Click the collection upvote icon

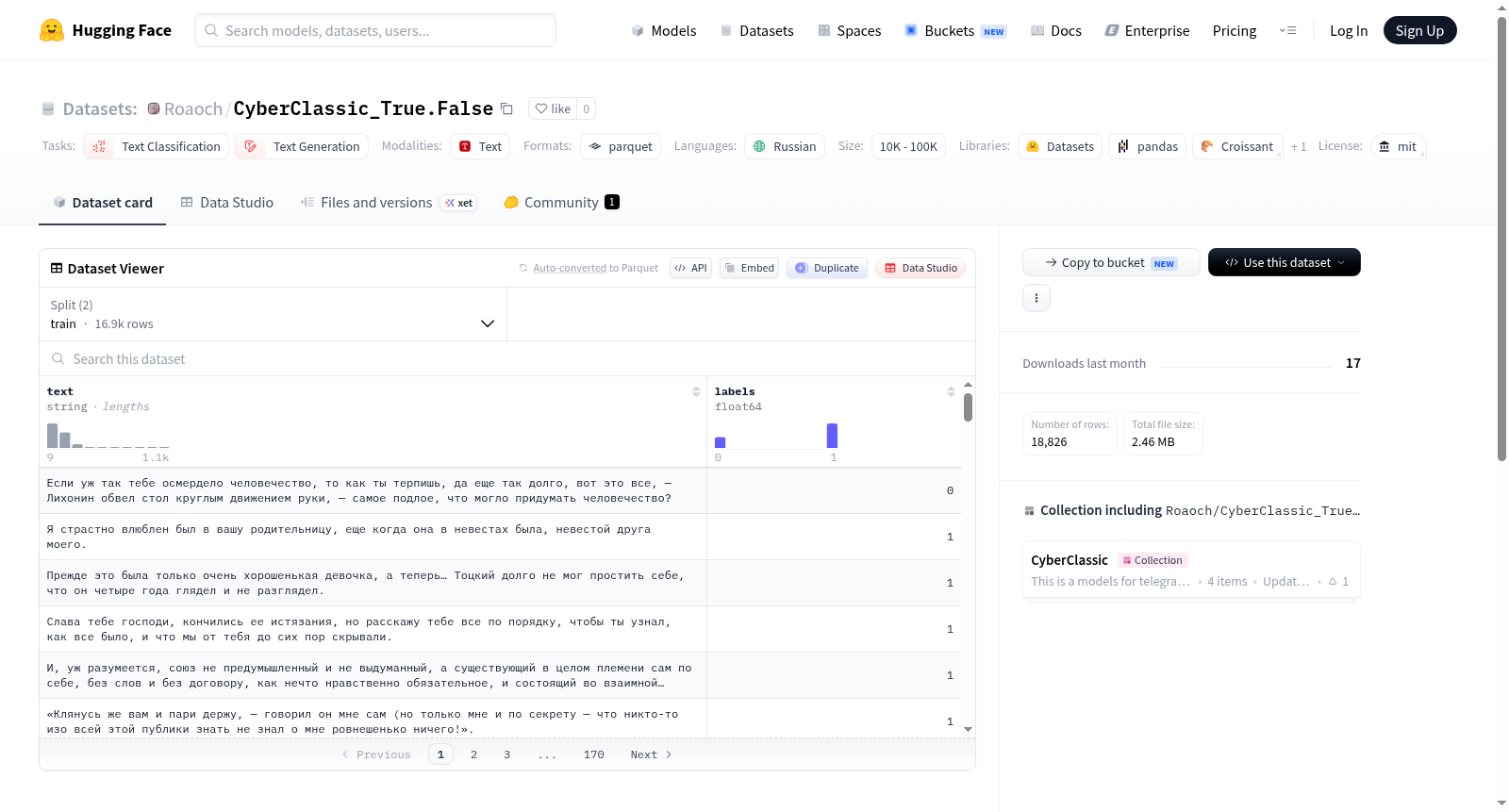coord(1333,581)
